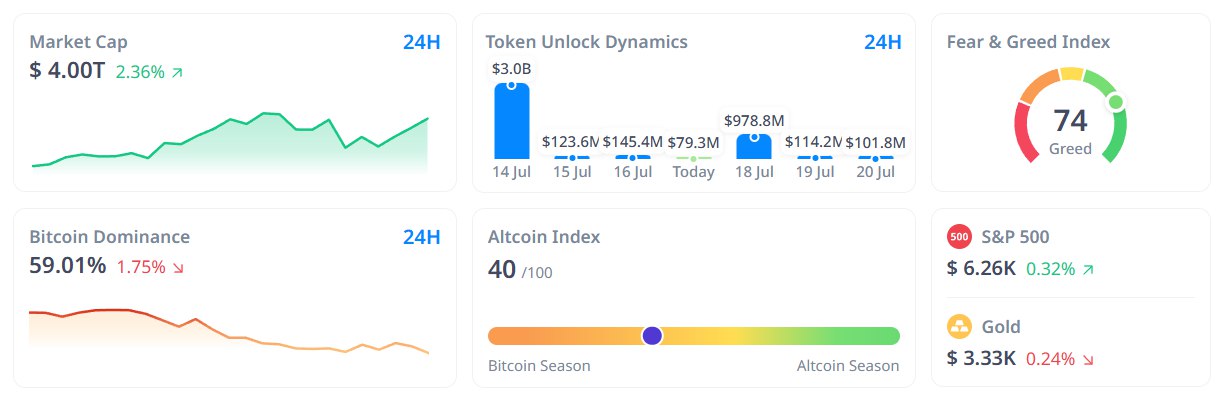The image size is (1224, 398).
Task: Click the Bitcoin Dominance red down arrow
Action: [x=178, y=267]
